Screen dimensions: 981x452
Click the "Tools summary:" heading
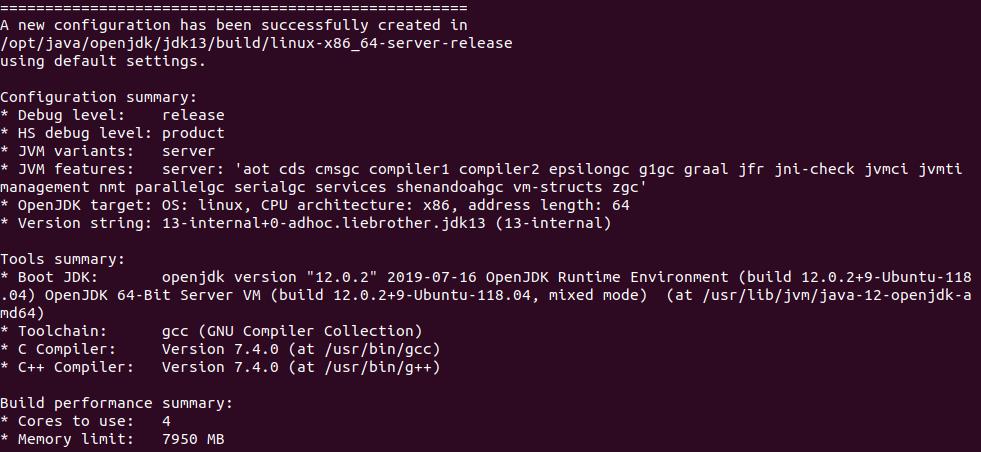coord(62,259)
